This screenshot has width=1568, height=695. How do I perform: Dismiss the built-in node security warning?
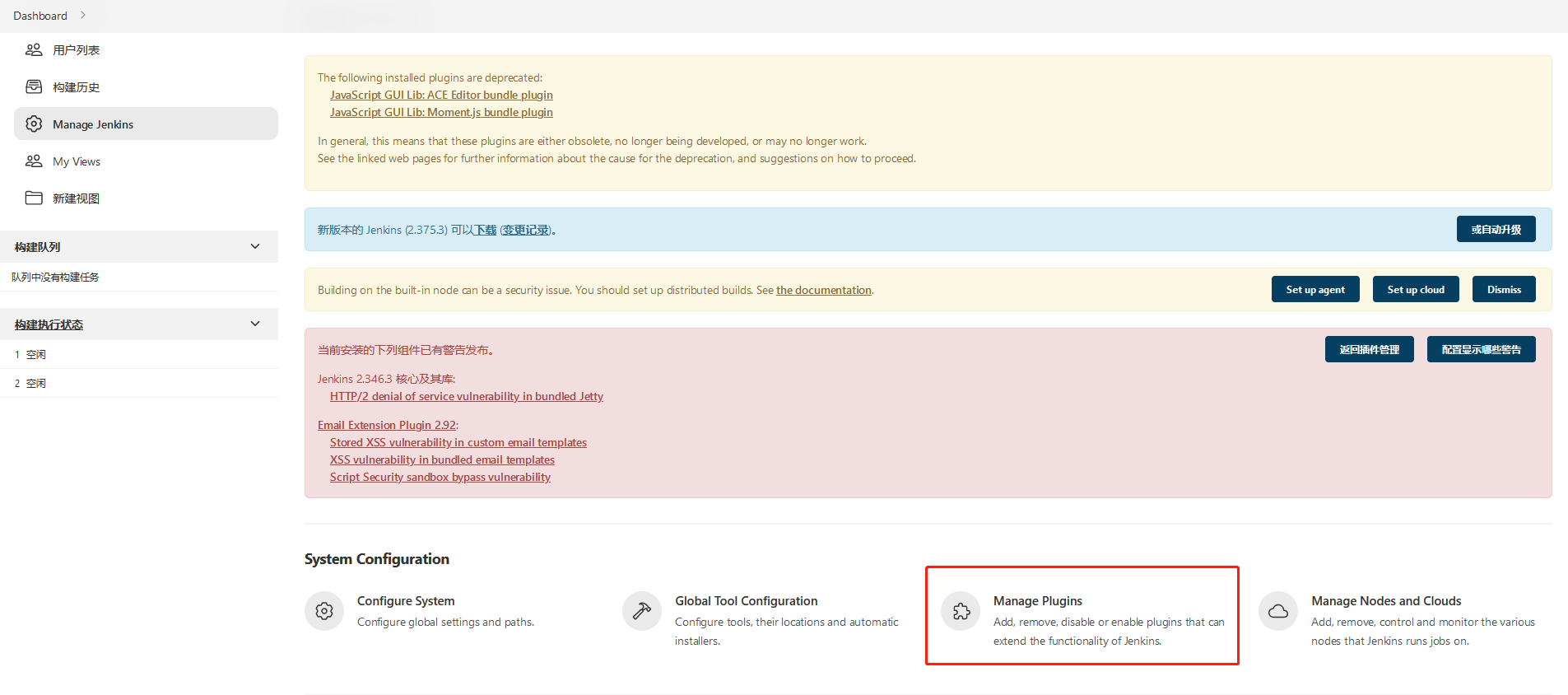(1504, 289)
